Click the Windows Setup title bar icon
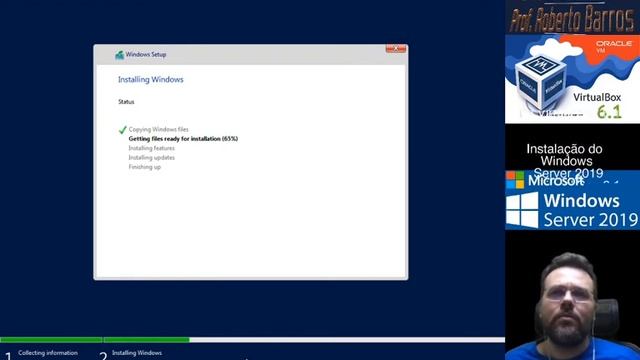Viewport: 640px width, 360px height. click(120, 55)
